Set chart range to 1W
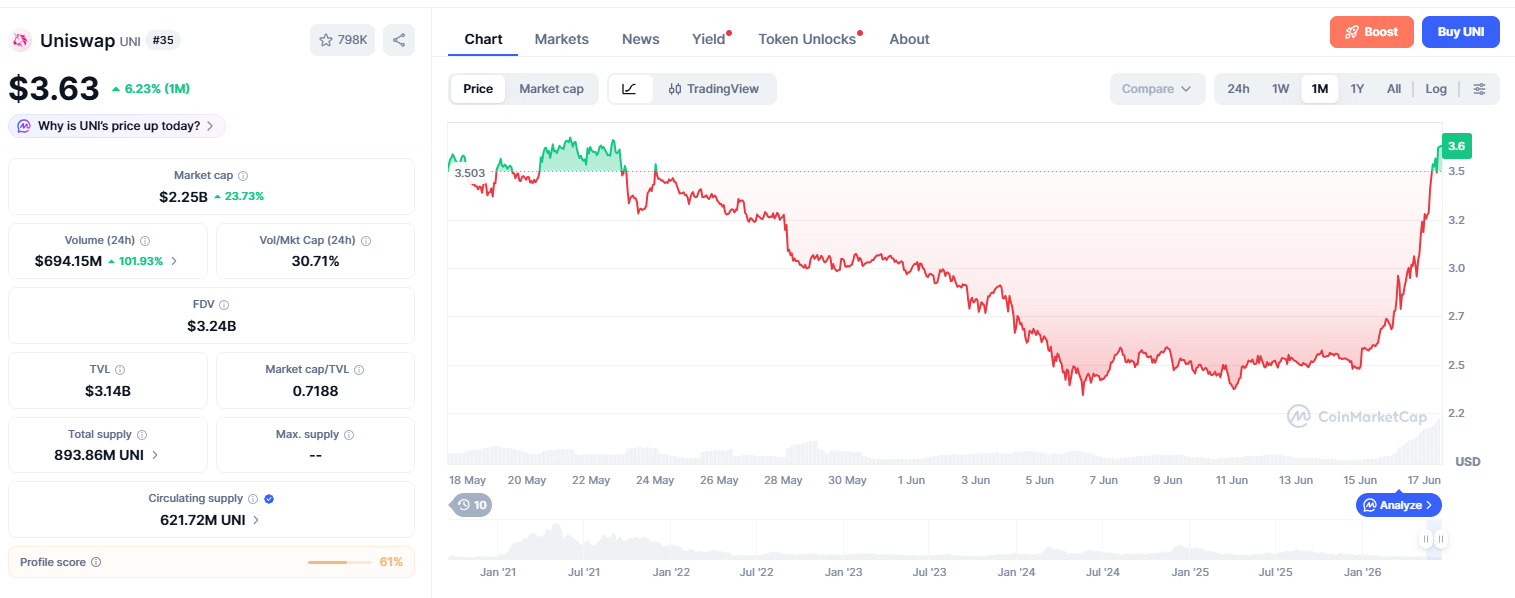This screenshot has width=1515, height=598. [1281, 89]
